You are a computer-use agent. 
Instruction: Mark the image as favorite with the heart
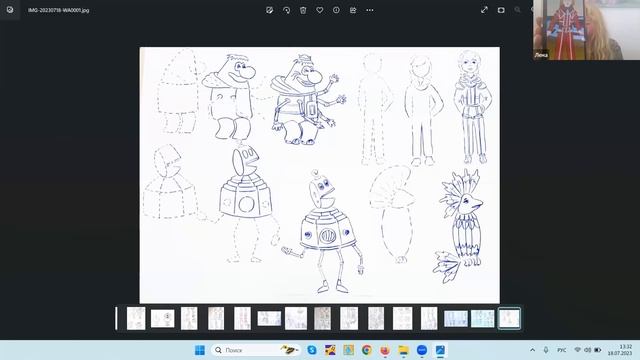(x=320, y=10)
